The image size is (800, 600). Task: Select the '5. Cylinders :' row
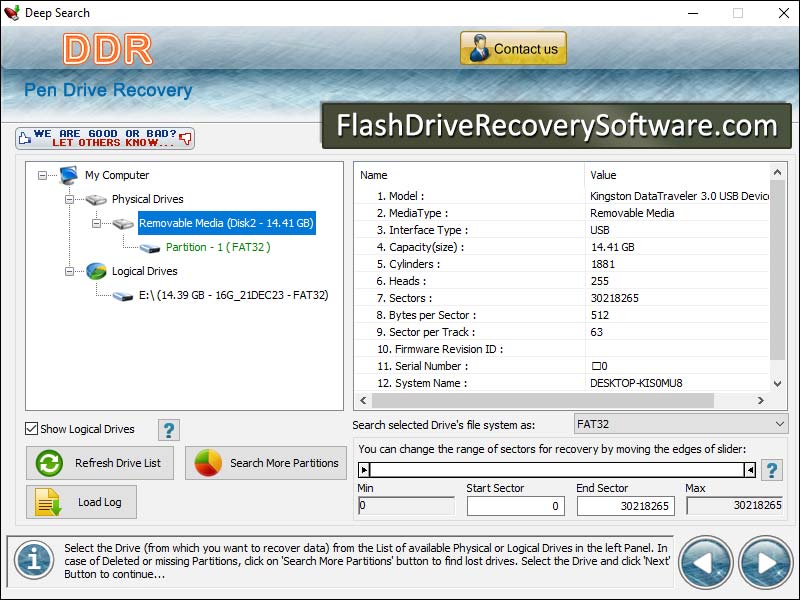pyautogui.click(x=562, y=264)
